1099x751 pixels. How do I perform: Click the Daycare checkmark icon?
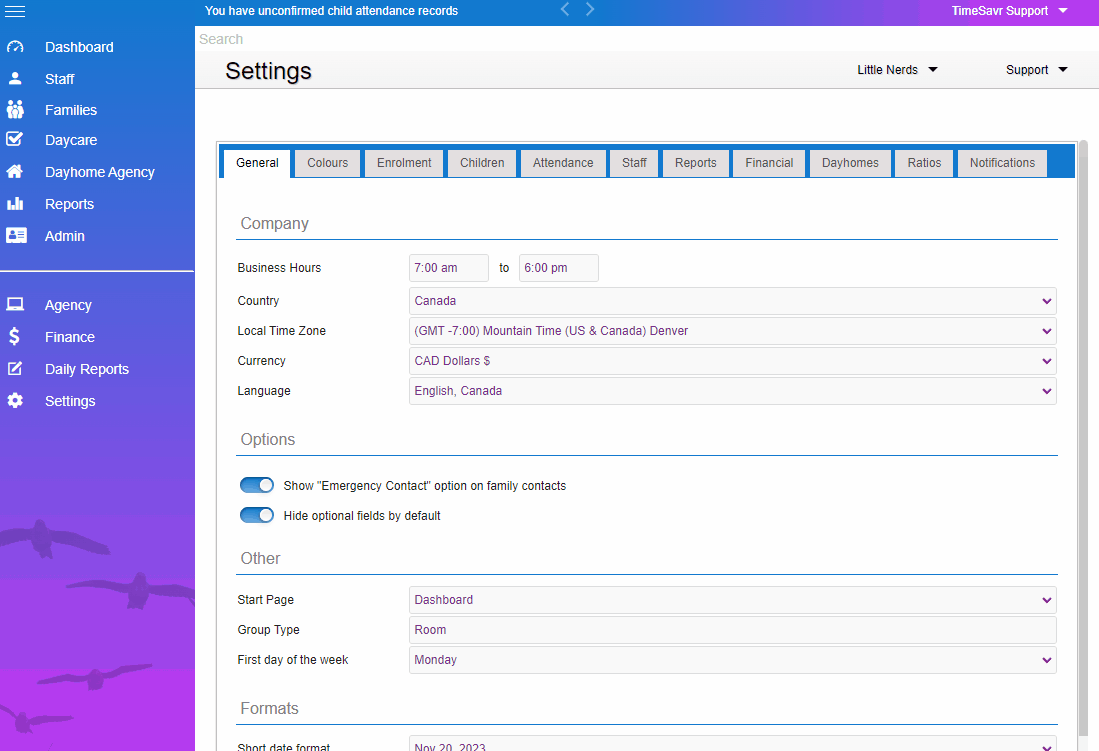pyautogui.click(x=15, y=140)
